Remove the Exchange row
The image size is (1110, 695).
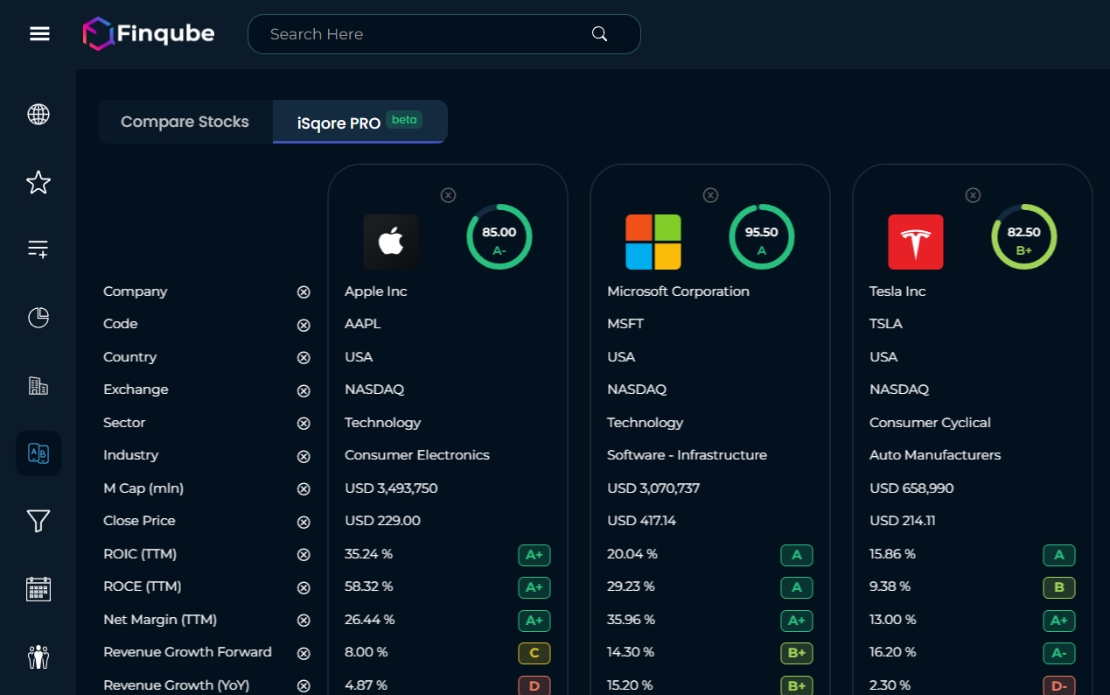pyautogui.click(x=304, y=391)
